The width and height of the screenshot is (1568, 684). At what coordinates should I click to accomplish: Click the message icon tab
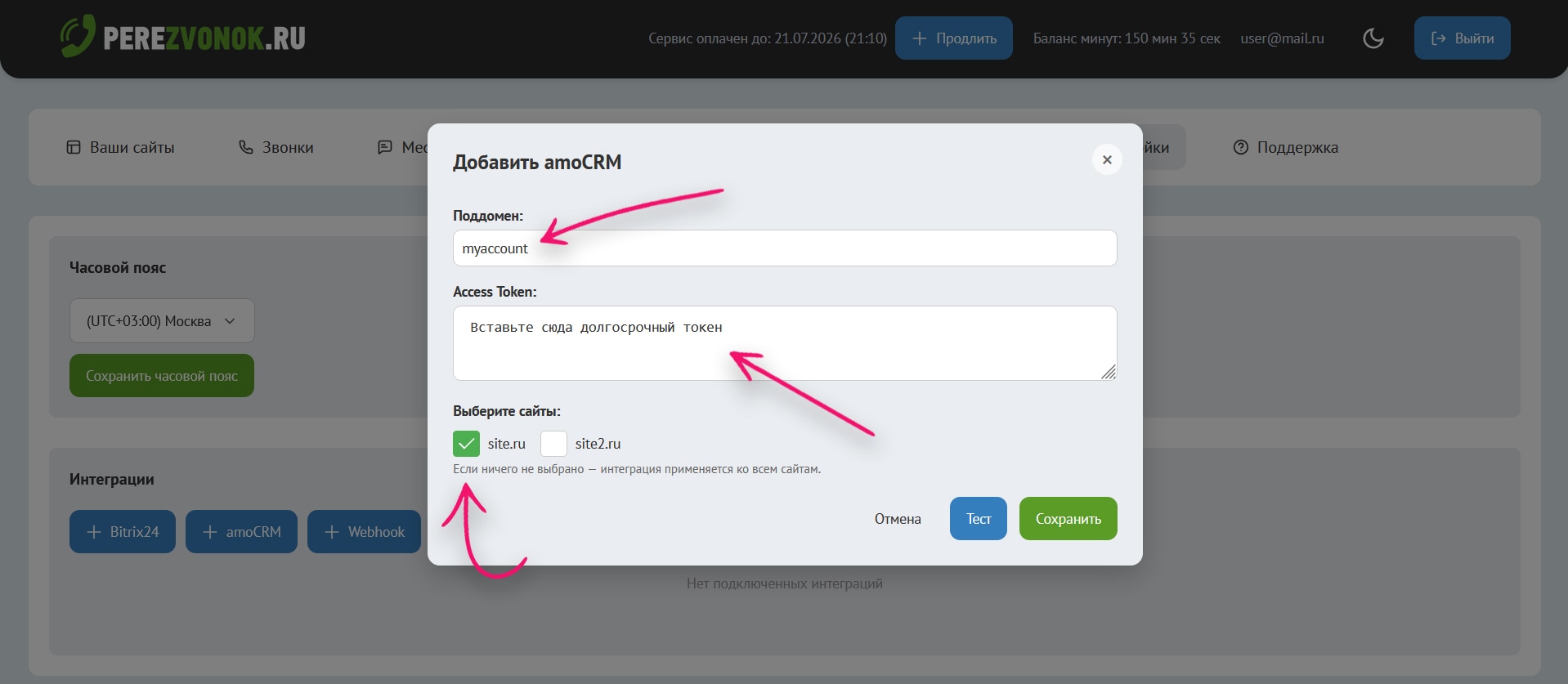coord(385,147)
